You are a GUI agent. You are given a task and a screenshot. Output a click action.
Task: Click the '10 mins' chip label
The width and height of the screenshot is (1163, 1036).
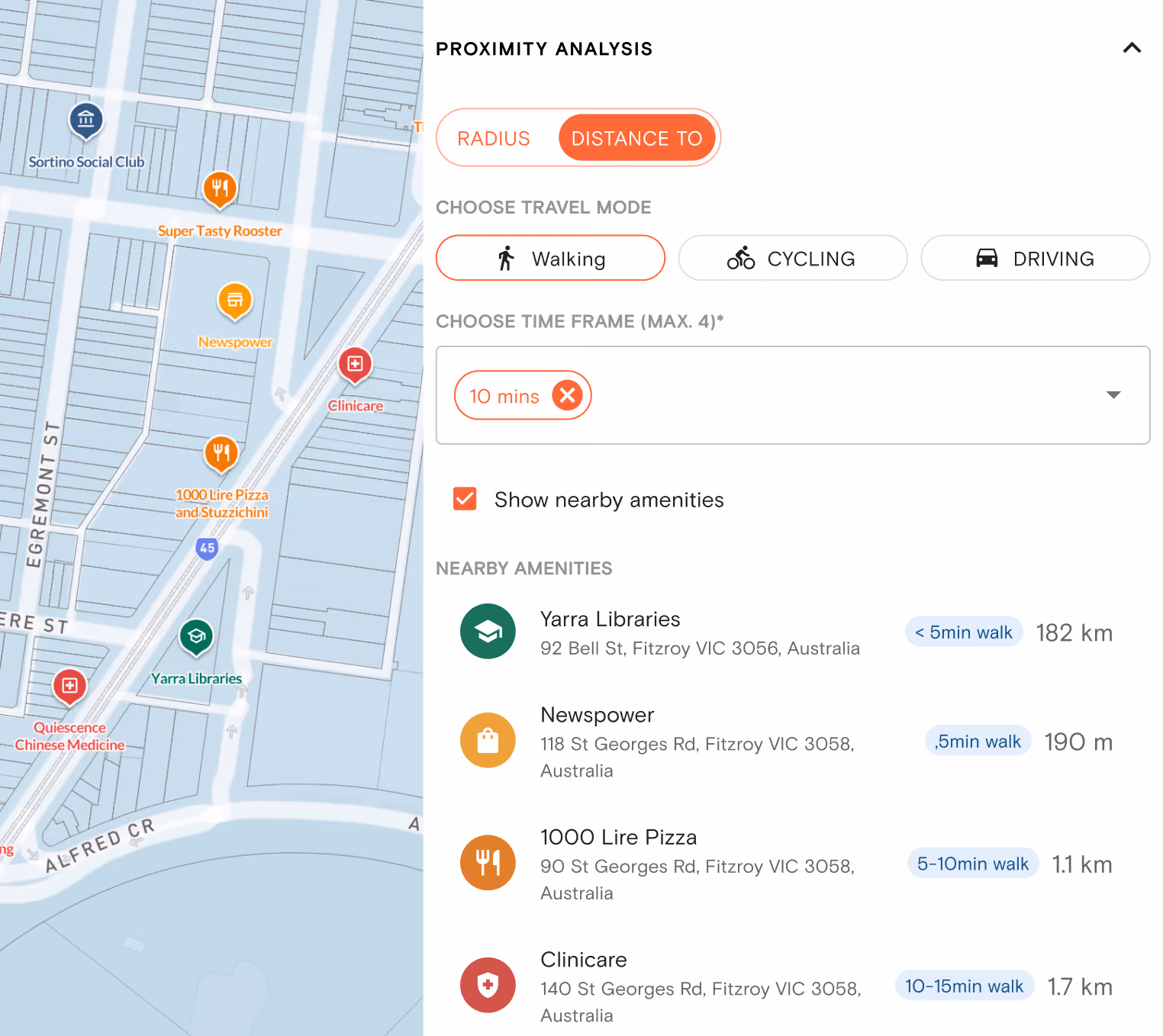(504, 396)
